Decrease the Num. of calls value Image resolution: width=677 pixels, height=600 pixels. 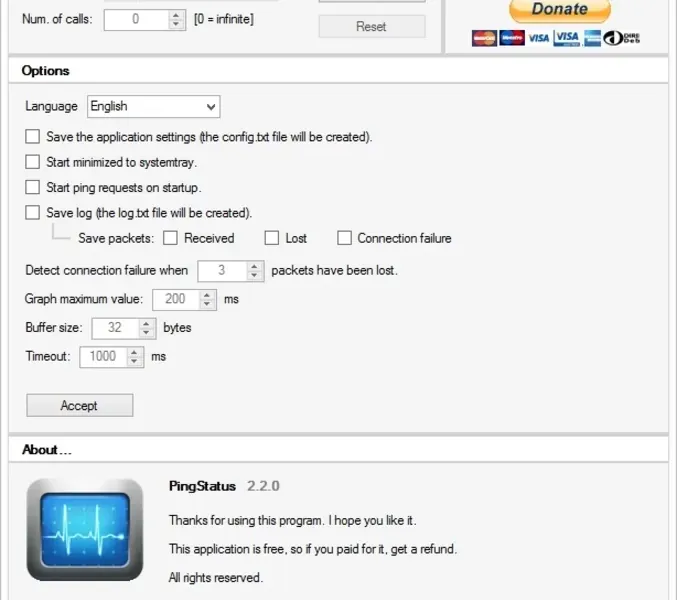point(176,25)
